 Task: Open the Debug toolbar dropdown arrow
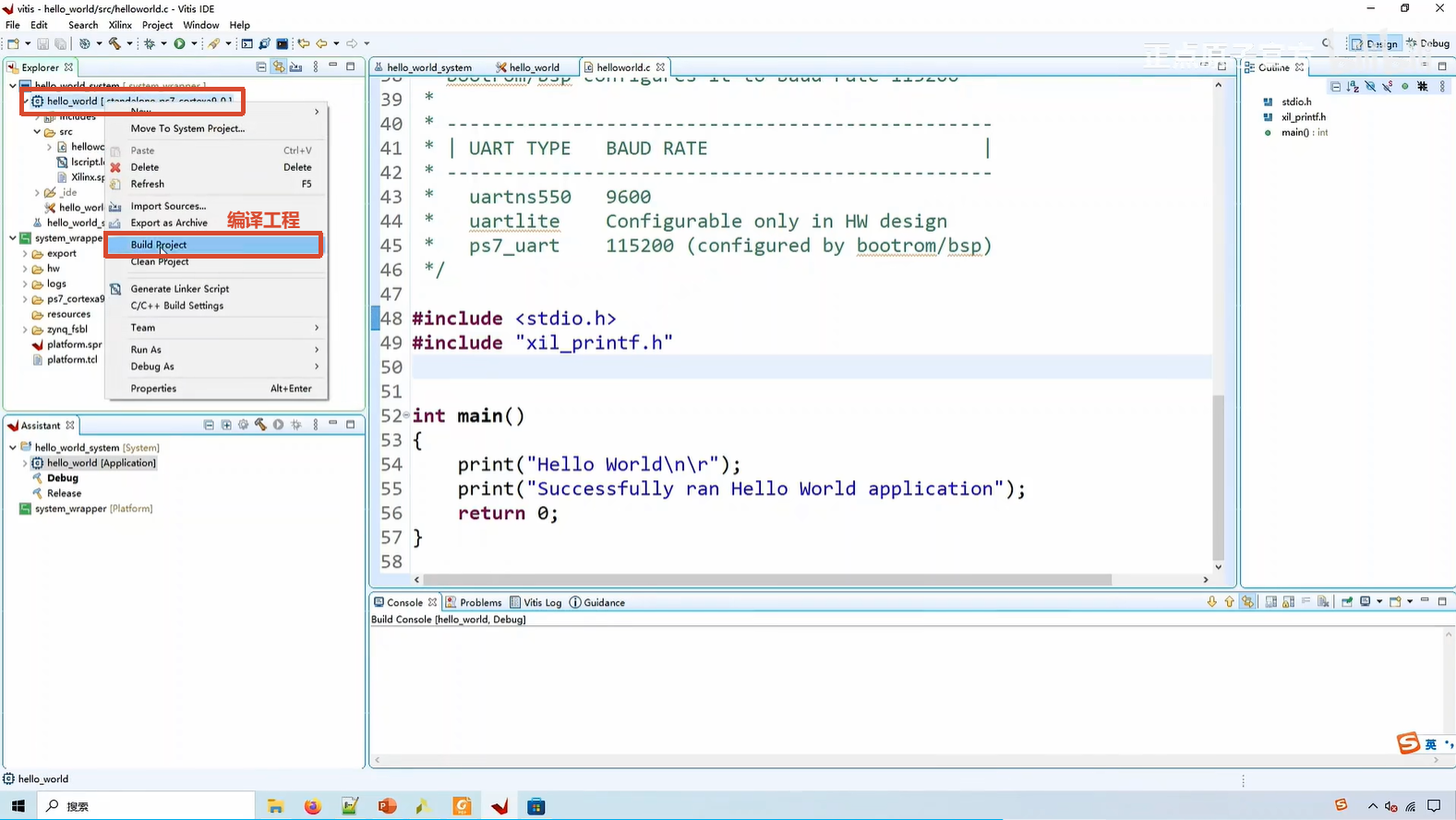click(163, 43)
